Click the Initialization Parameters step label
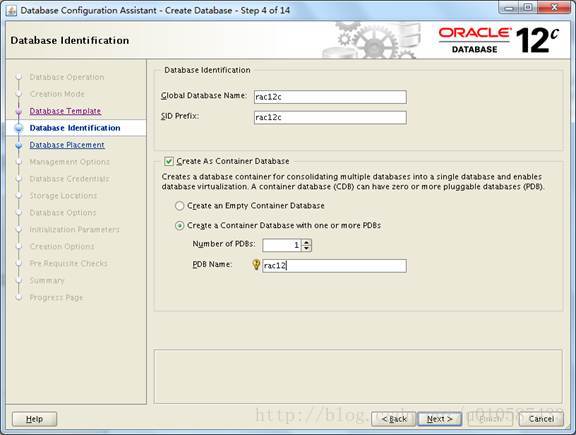 [75, 230]
